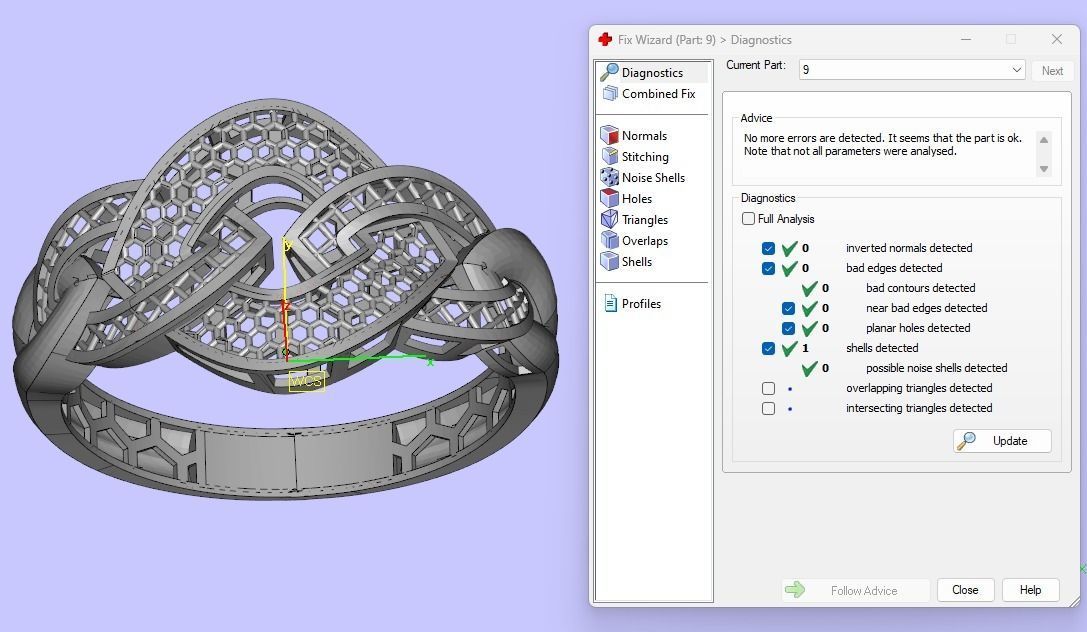Select Diagnostics label in wizard sidebar
Image resolution: width=1087 pixels, height=632 pixels.
tap(652, 73)
